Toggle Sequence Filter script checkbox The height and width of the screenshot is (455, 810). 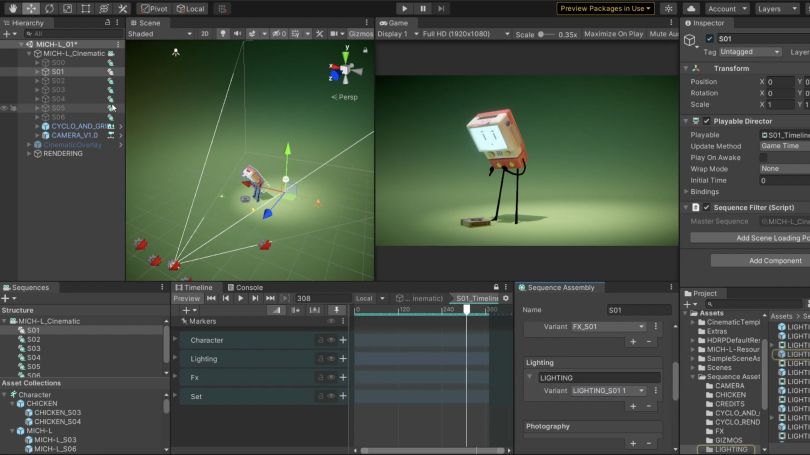(x=706, y=207)
